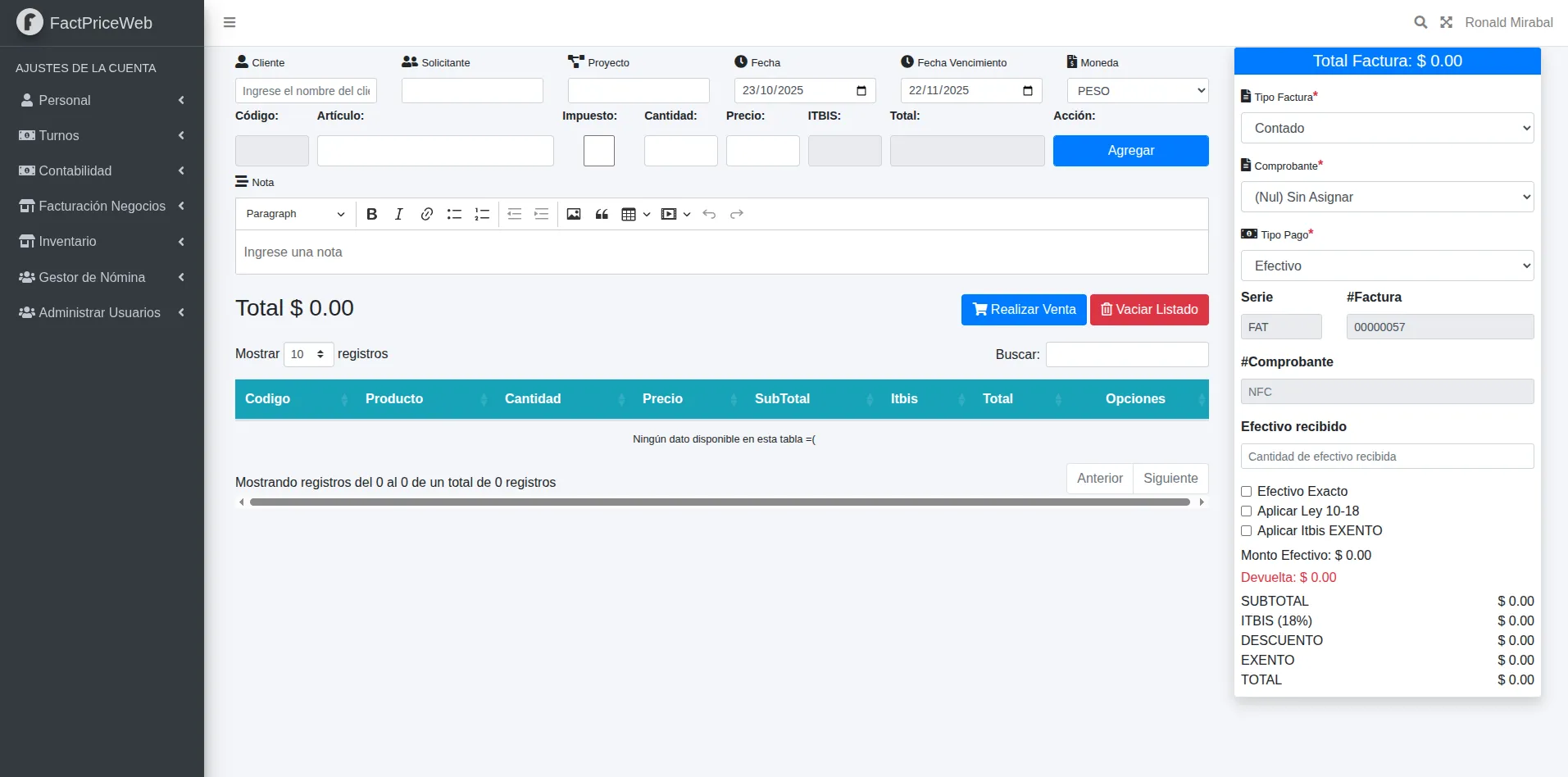Click the Buscar search input field
Viewport: 1568px width, 777px height.
pos(1127,354)
